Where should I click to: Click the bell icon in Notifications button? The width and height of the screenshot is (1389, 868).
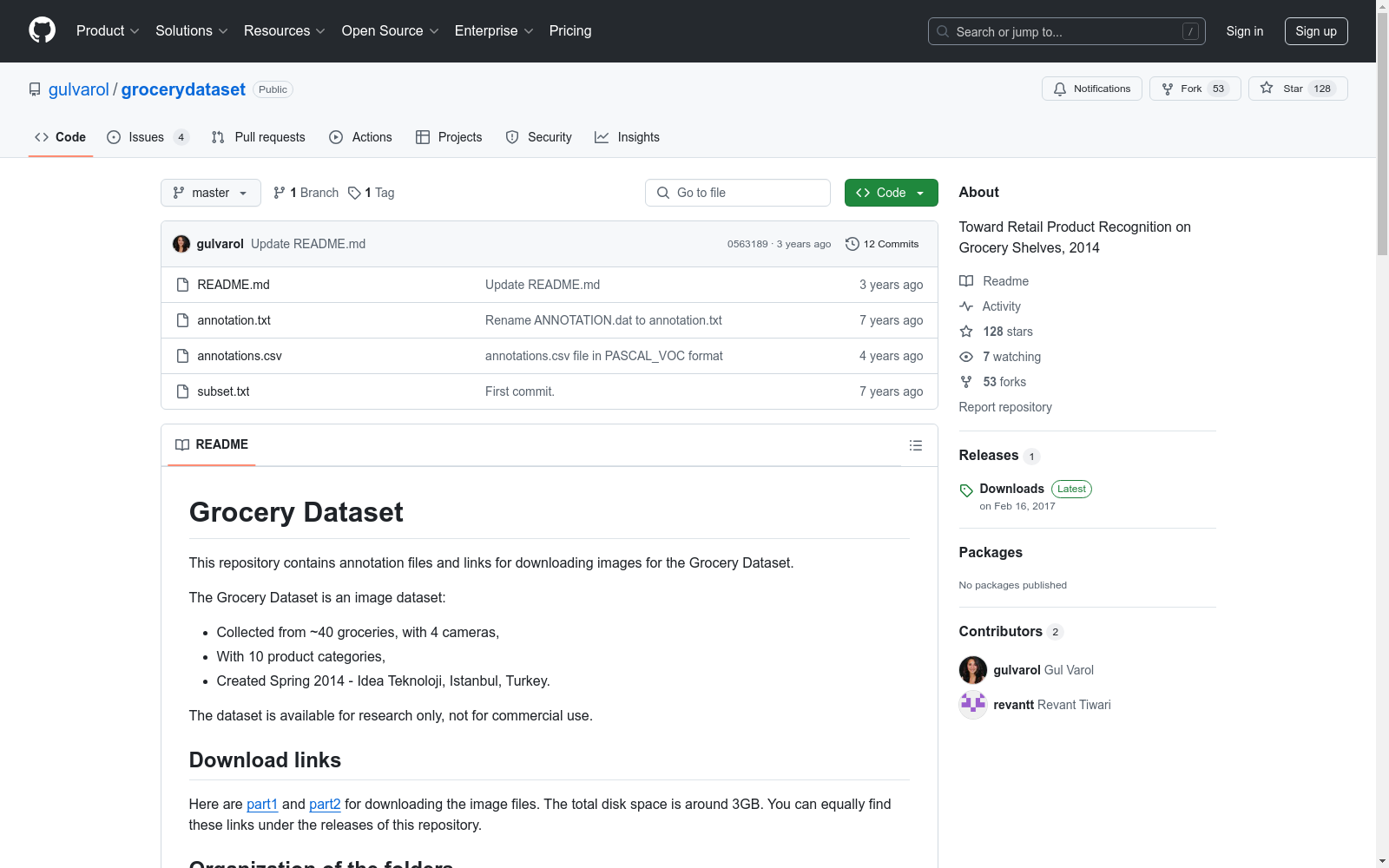(1060, 89)
